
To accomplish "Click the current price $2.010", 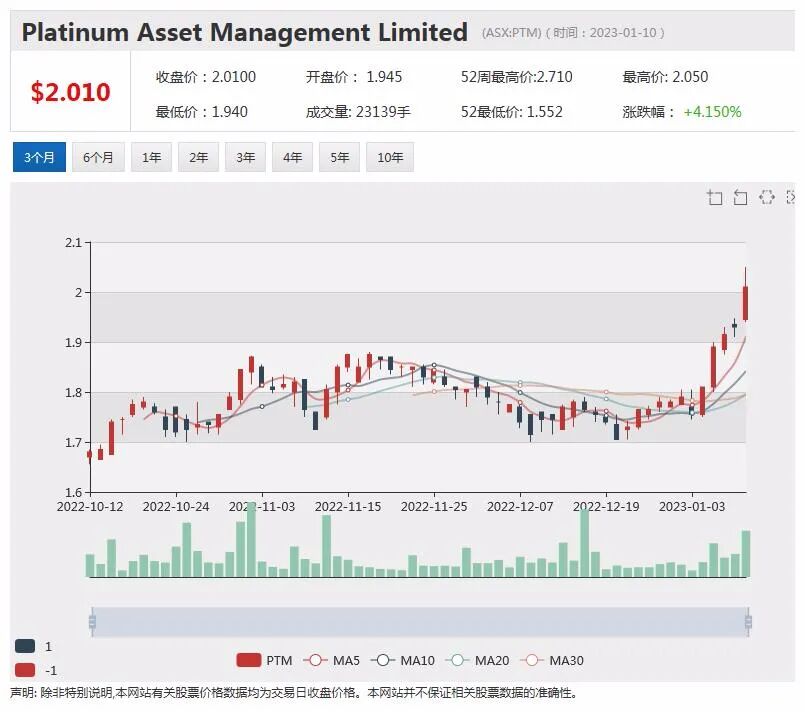I will tap(70, 92).
